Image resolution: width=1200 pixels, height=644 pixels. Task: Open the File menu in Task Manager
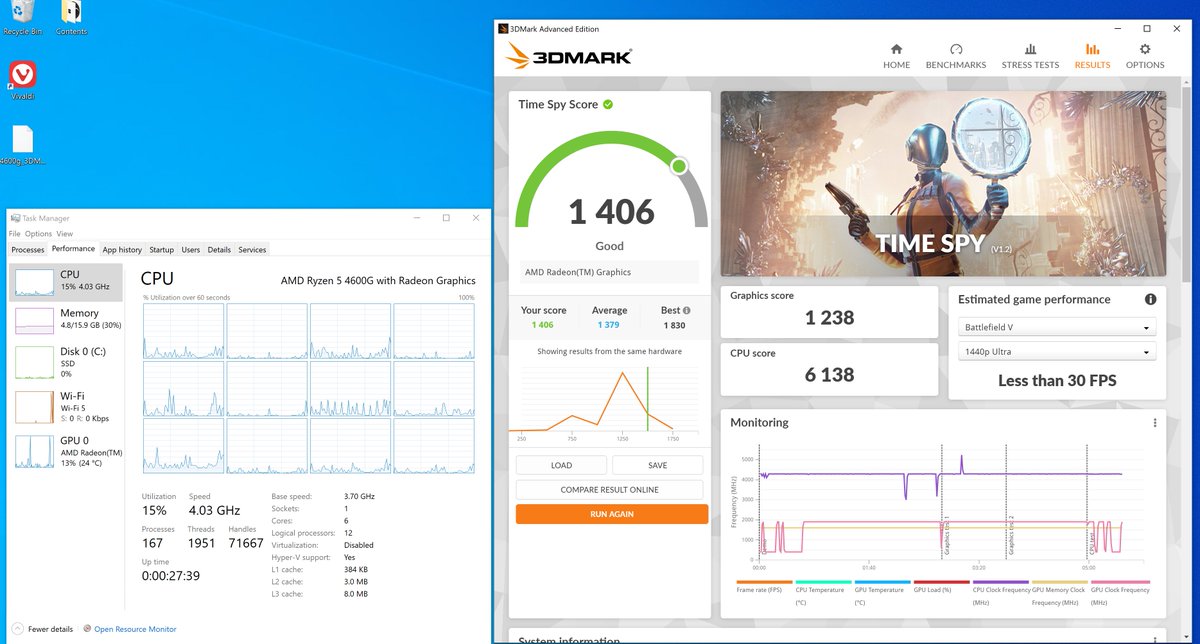15,234
